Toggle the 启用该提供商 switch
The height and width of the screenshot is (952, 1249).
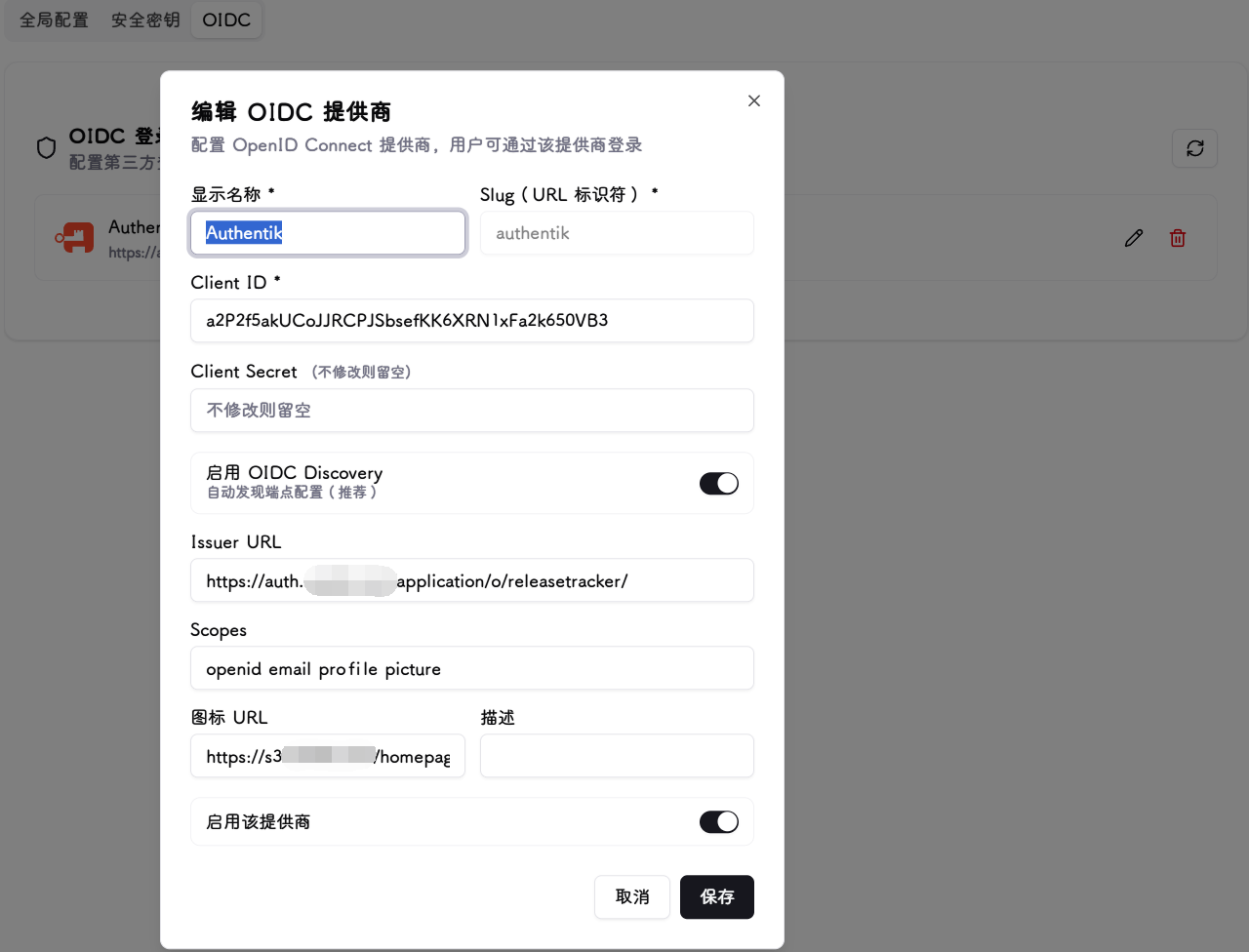click(x=719, y=822)
